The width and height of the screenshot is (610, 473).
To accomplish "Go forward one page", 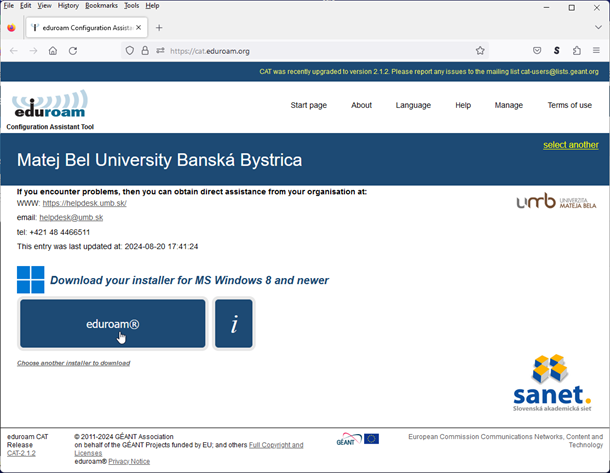I will (x=33, y=51).
